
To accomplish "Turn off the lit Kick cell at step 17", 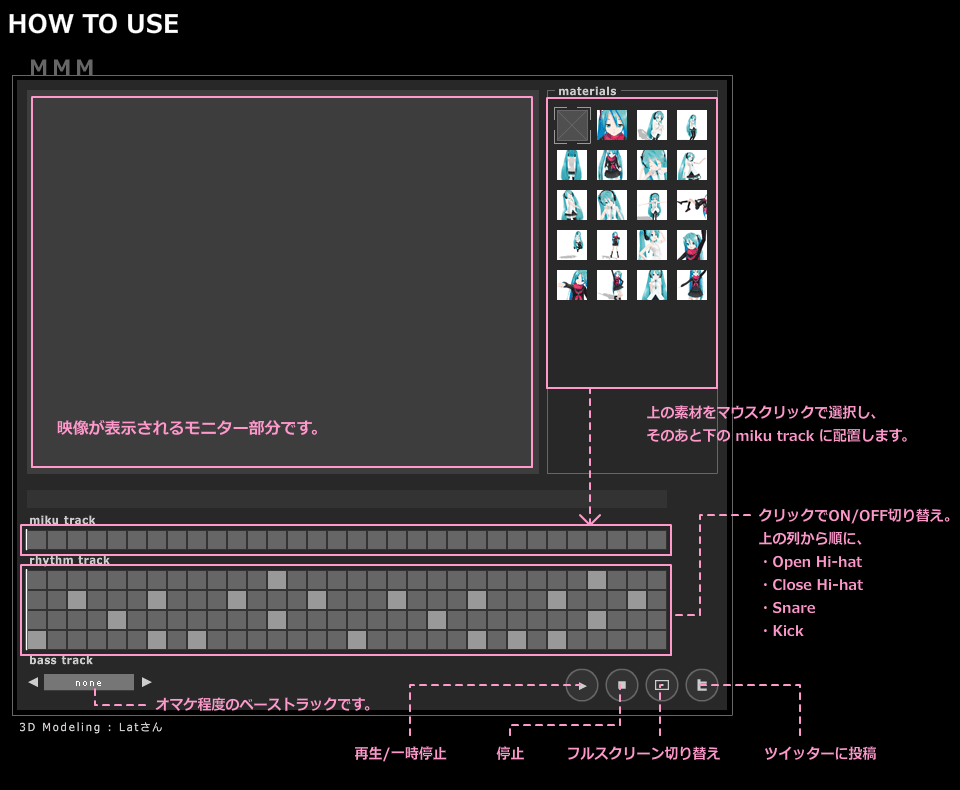I will point(357,640).
